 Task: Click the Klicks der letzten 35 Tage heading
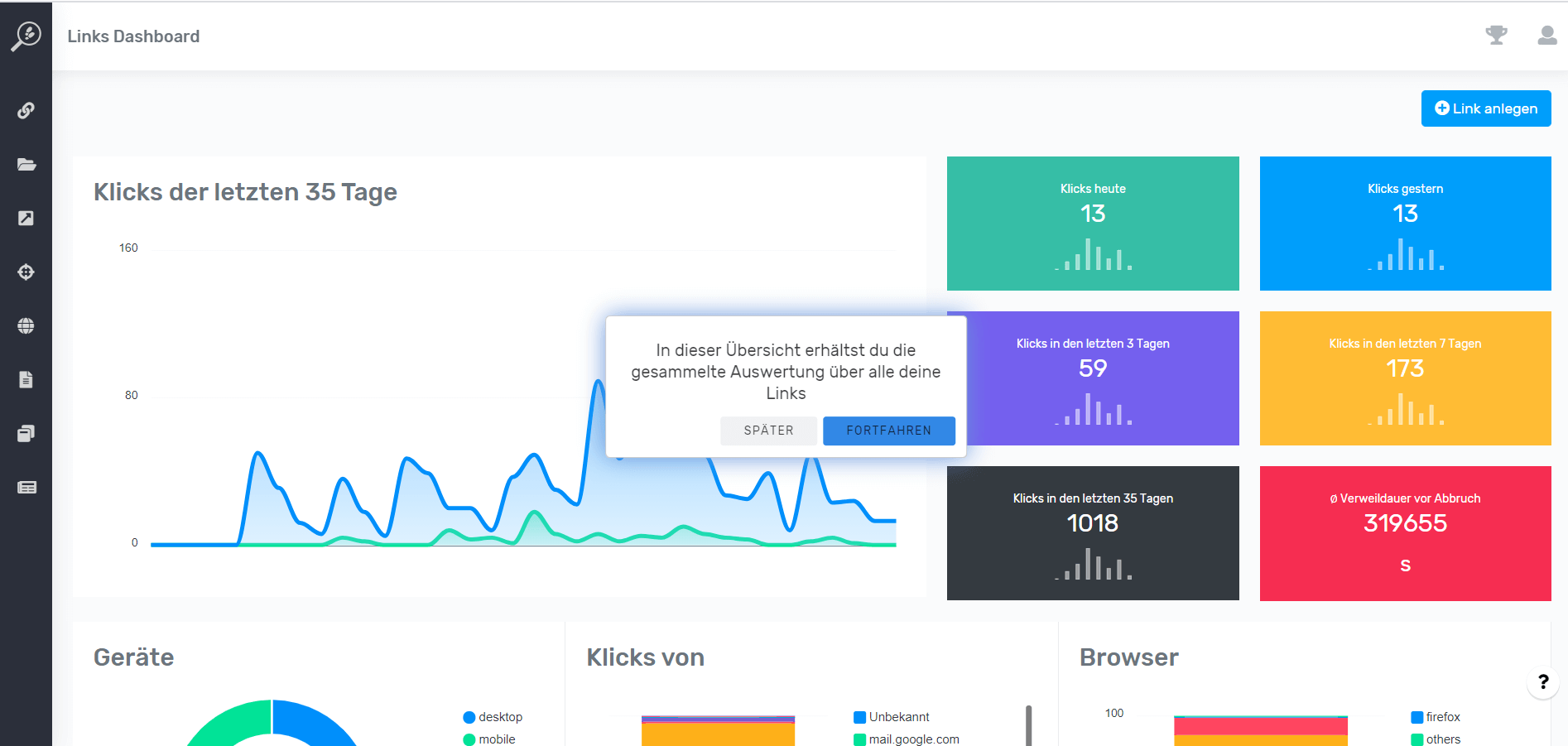[245, 192]
